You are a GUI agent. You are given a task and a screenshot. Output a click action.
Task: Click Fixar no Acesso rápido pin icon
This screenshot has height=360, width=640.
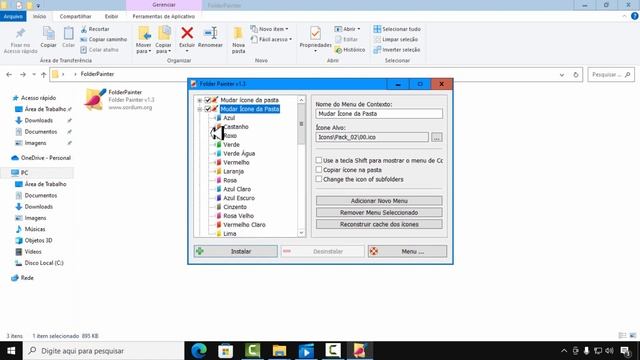[20, 33]
